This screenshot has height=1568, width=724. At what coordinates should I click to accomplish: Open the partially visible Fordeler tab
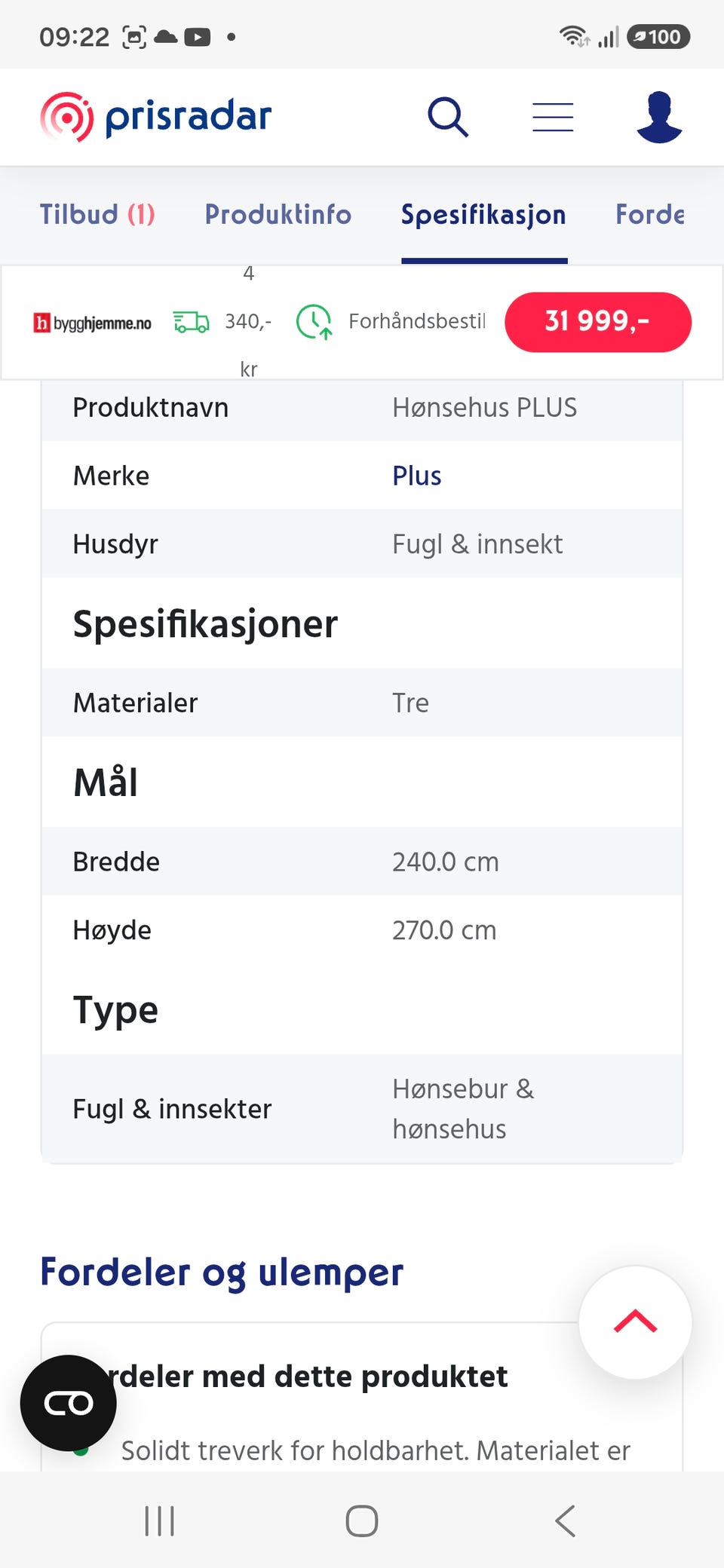(x=650, y=215)
